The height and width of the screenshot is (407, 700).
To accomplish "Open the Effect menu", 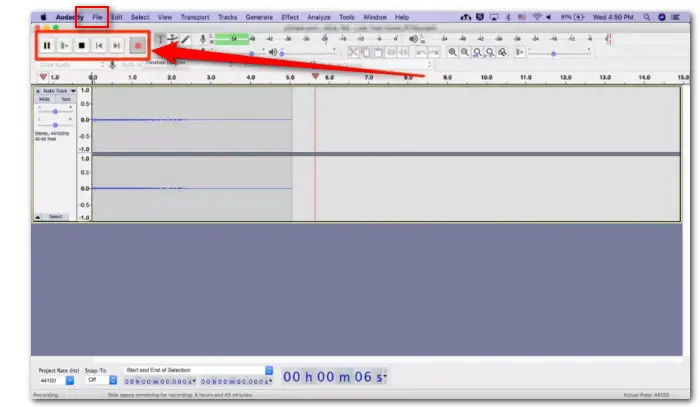I will 290,17.
